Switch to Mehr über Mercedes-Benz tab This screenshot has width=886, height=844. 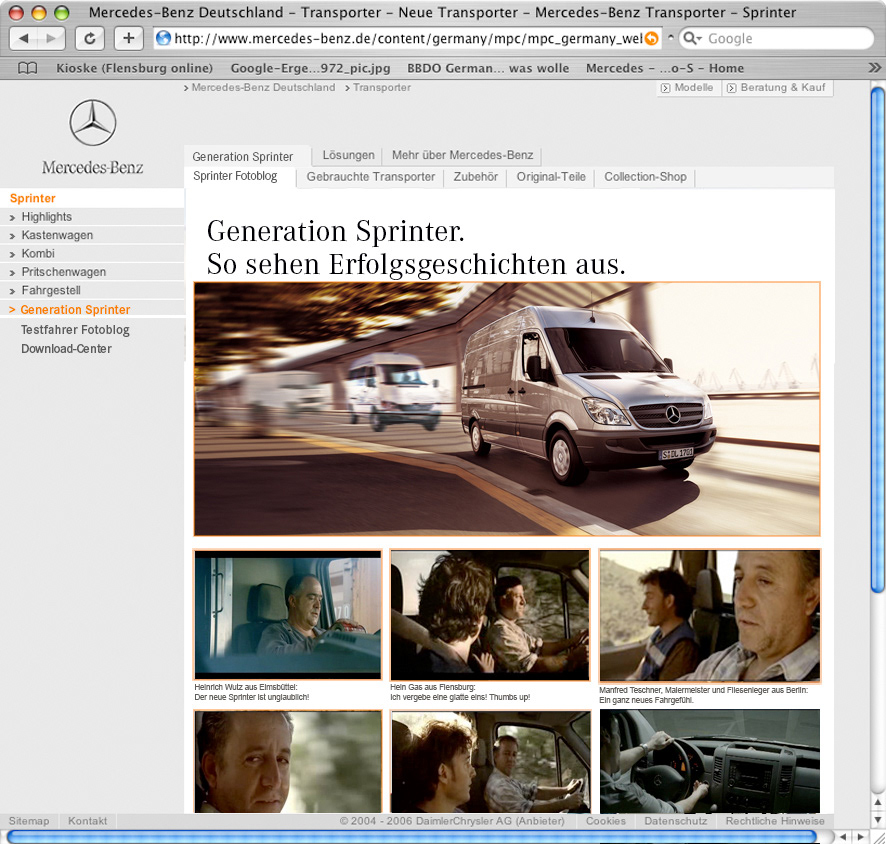pyautogui.click(x=462, y=155)
